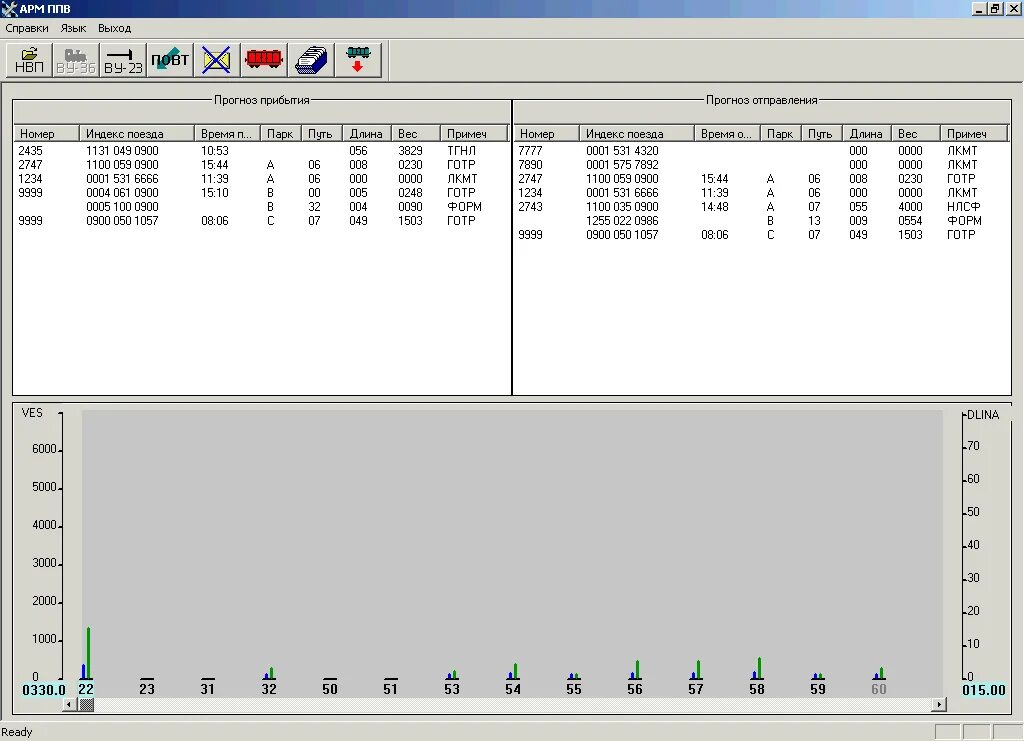The height and width of the screenshot is (741, 1024).
Task: Click chart horizontal scrollbar thumb
Action: coord(86,705)
